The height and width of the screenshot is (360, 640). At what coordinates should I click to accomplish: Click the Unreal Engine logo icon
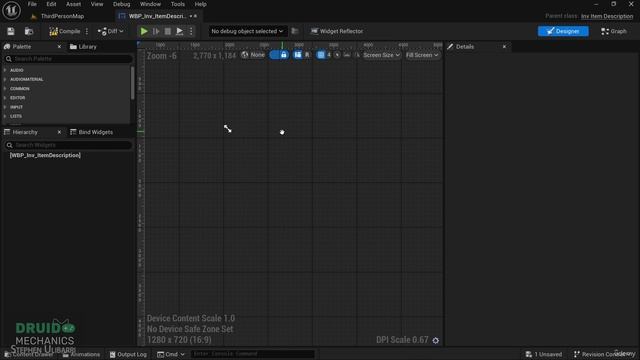click(x=11, y=11)
